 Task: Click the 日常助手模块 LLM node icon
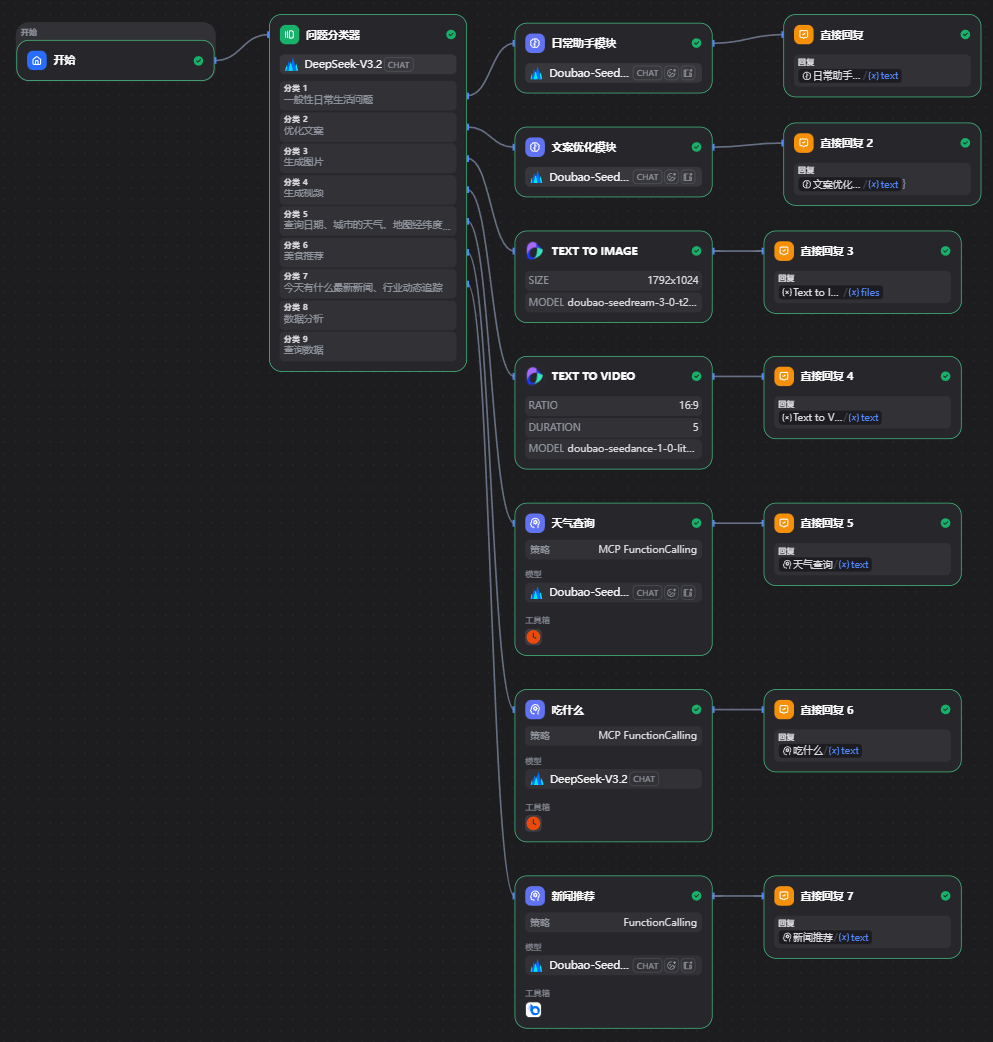[x=535, y=43]
